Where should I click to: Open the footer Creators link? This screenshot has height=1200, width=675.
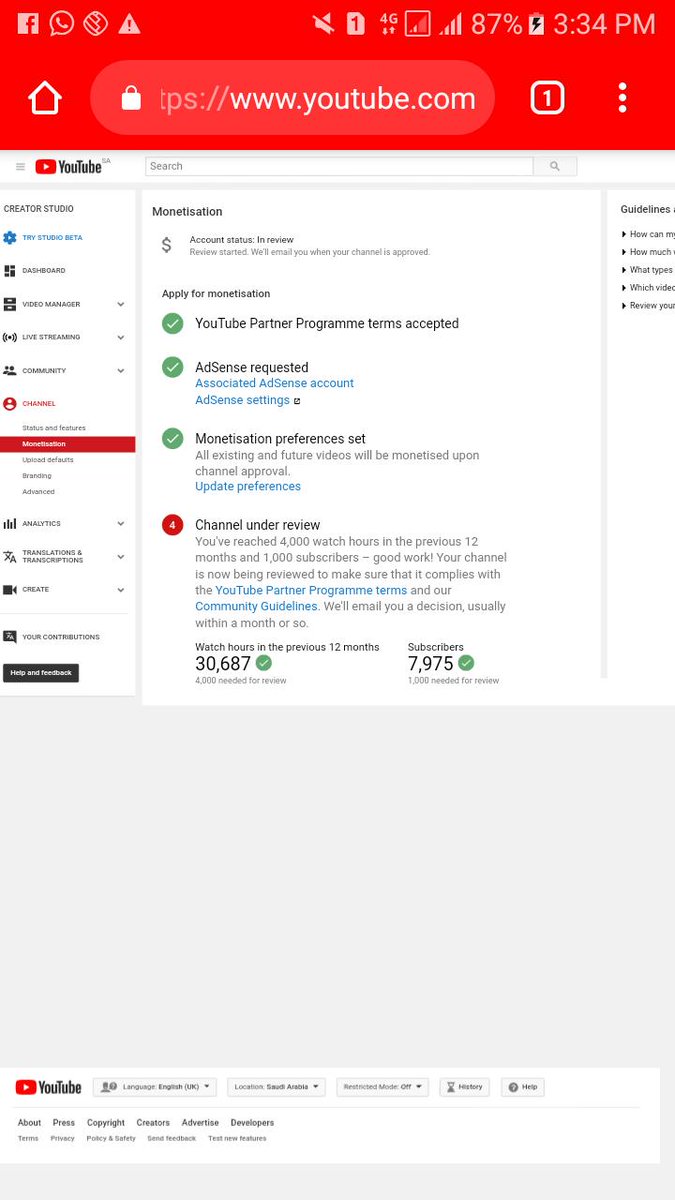(153, 1123)
